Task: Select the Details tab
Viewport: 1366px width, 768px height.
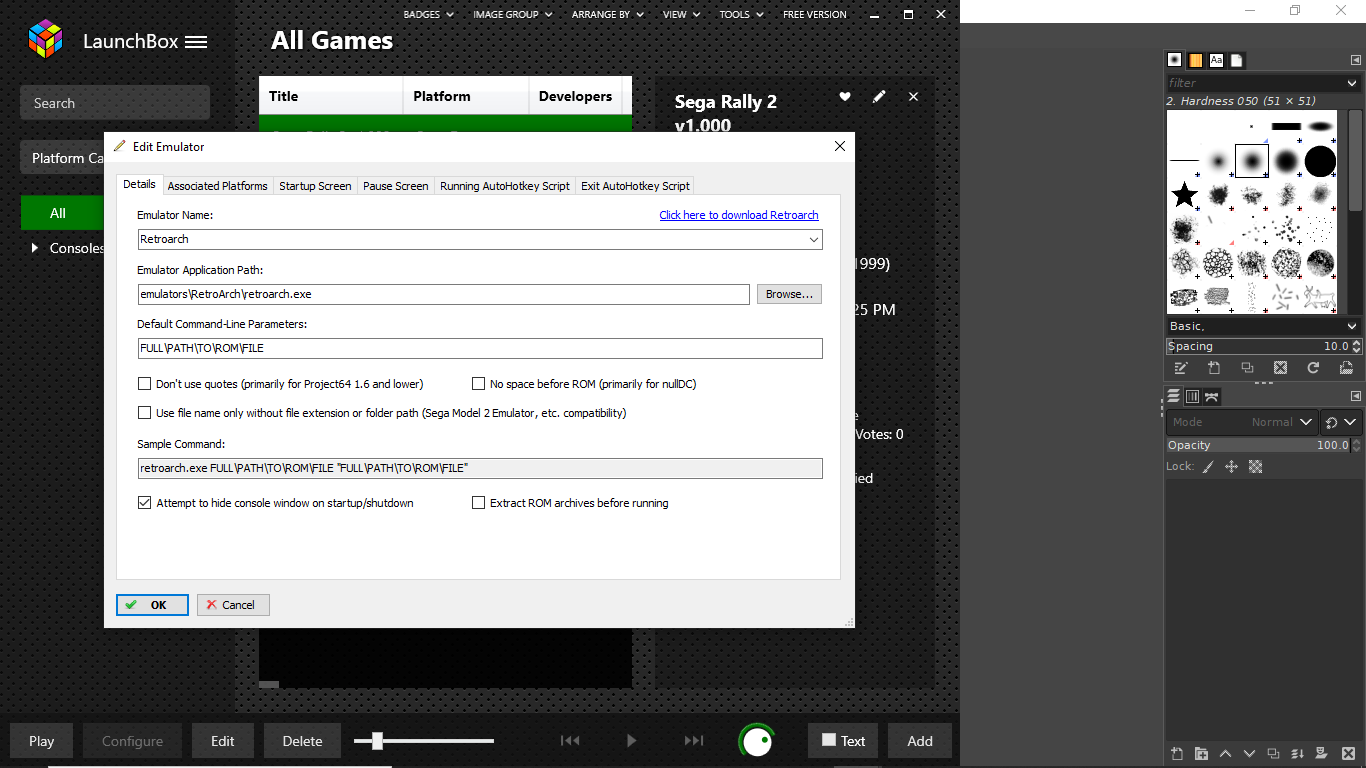Action: pos(139,184)
